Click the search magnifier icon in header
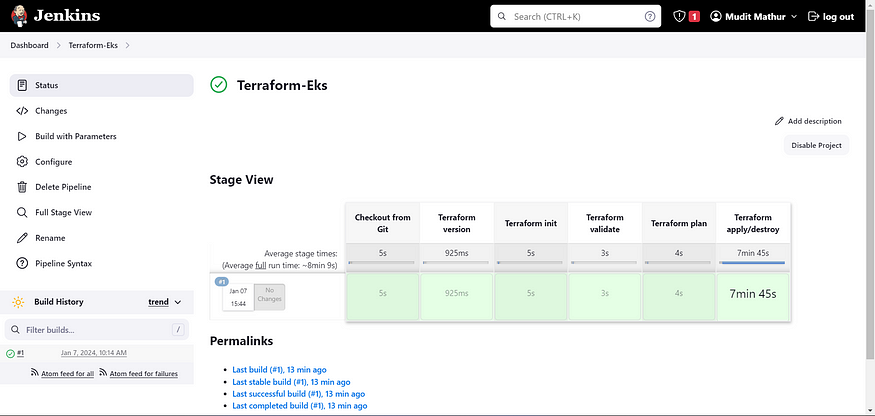875x416 pixels. point(502,17)
